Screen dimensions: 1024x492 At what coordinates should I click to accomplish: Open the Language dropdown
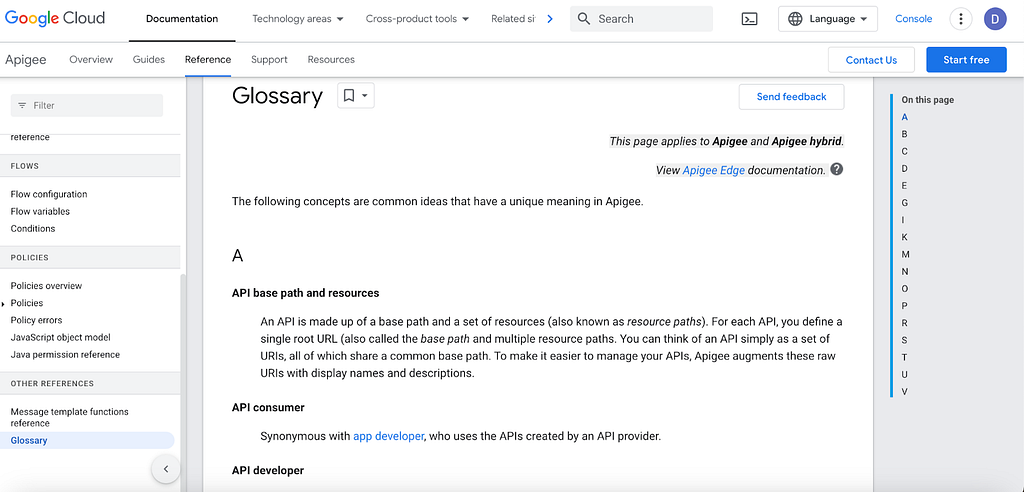click(827, 19)
